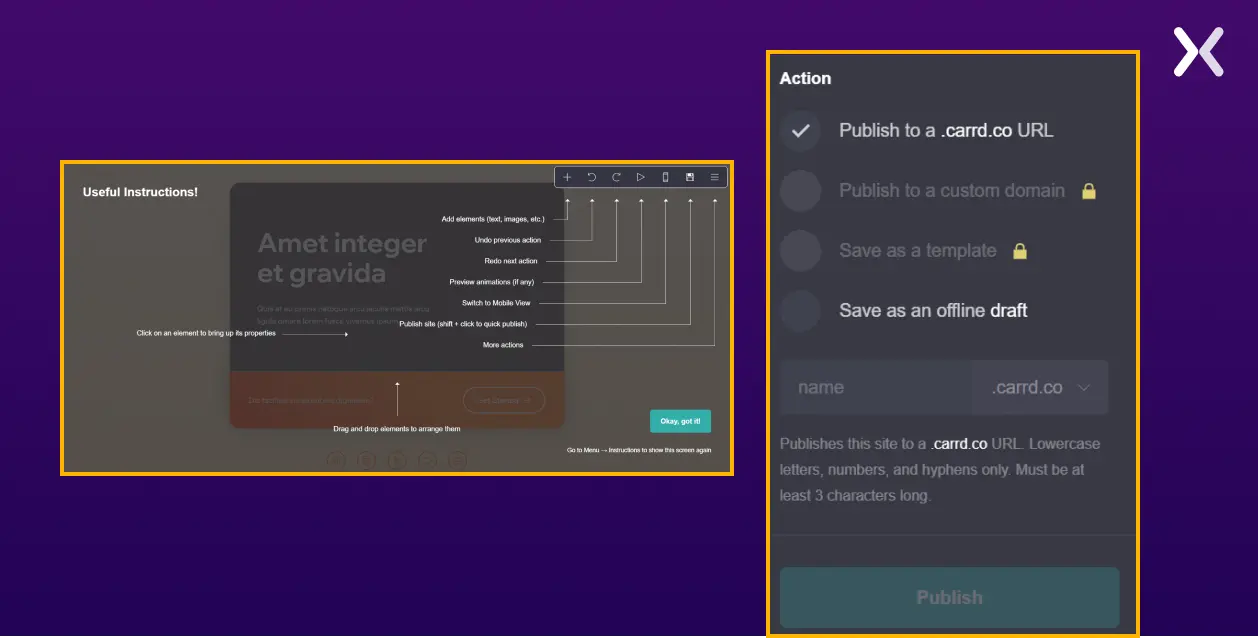This screenshot has width=1258, height=638.
Task: Select the 'Save as a template' radio
Action: (800, 251)
